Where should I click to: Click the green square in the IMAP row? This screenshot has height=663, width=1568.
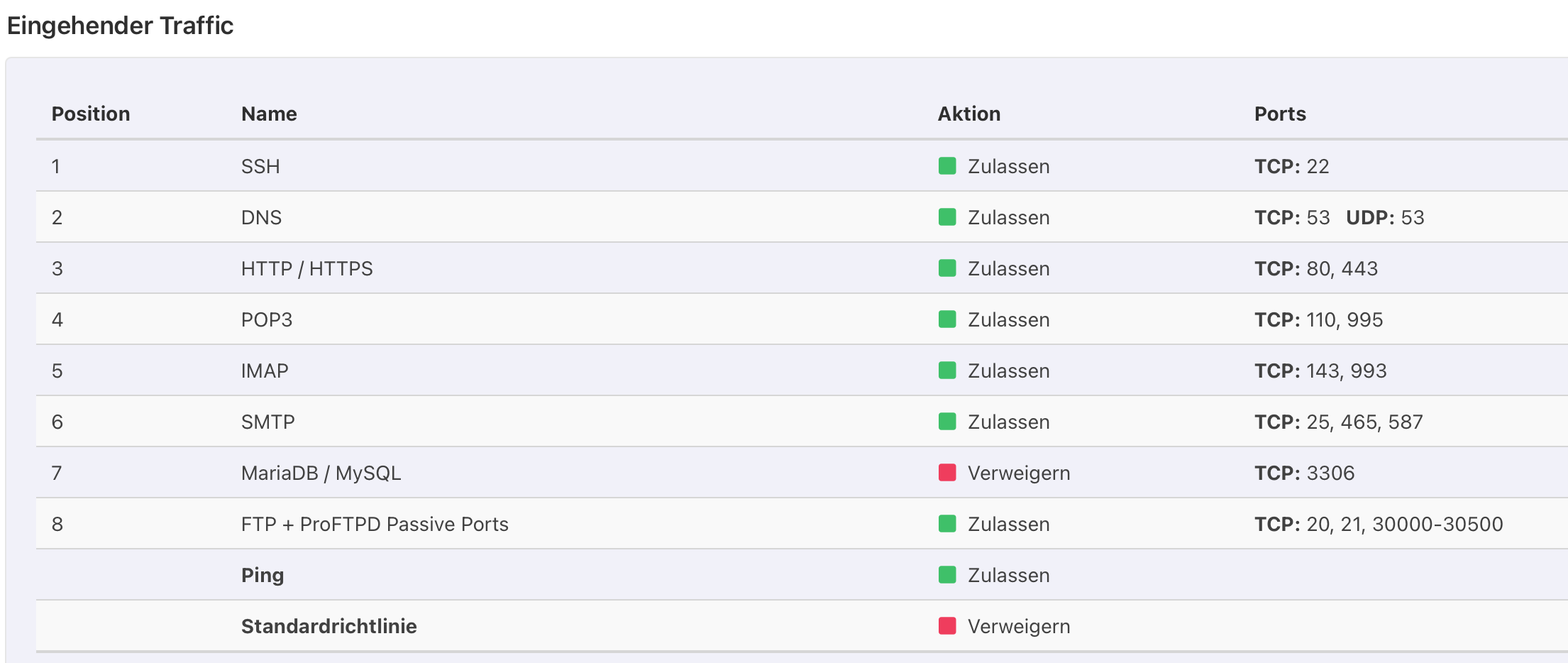(947, 371)
